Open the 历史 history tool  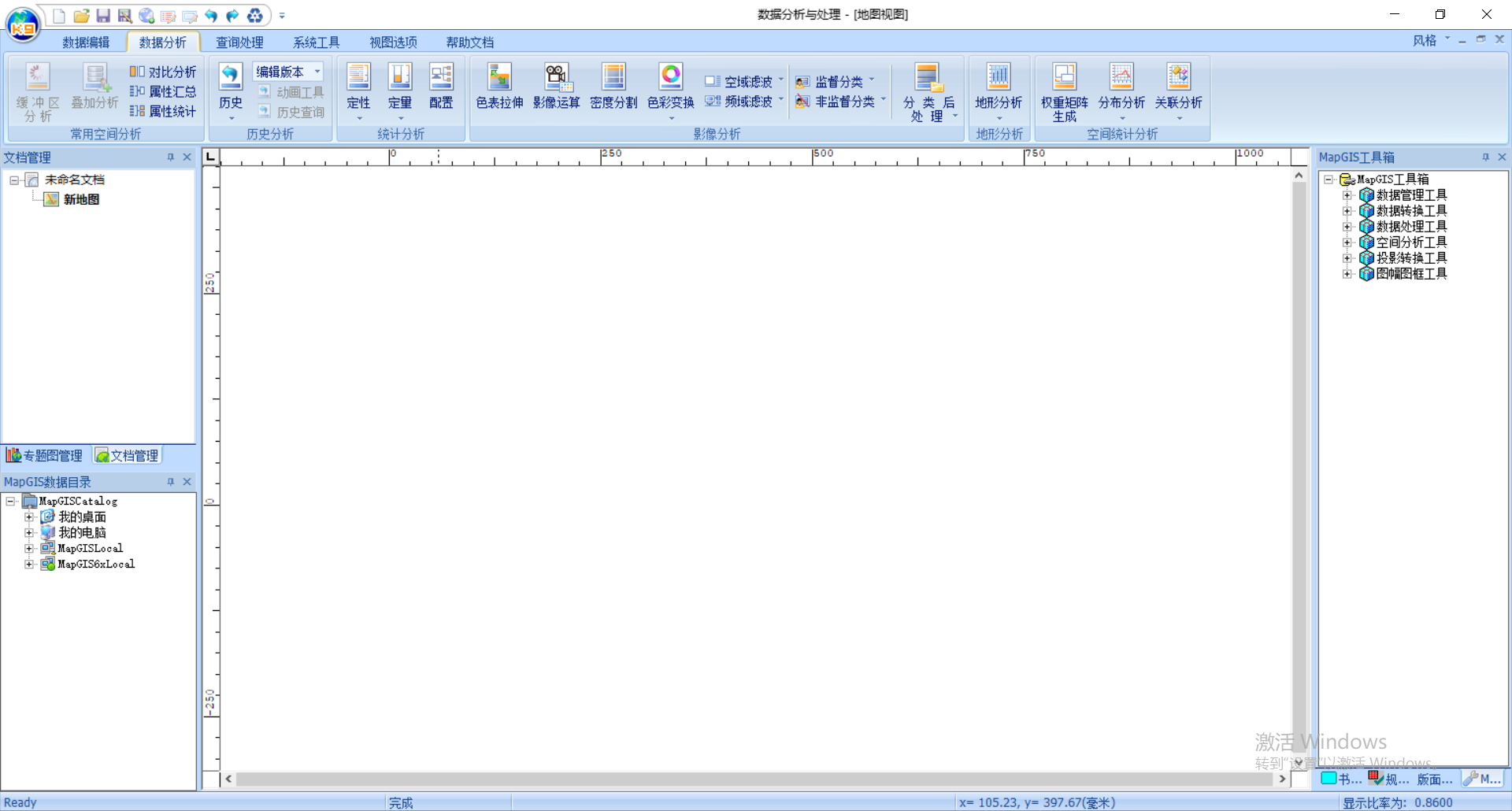231,91
